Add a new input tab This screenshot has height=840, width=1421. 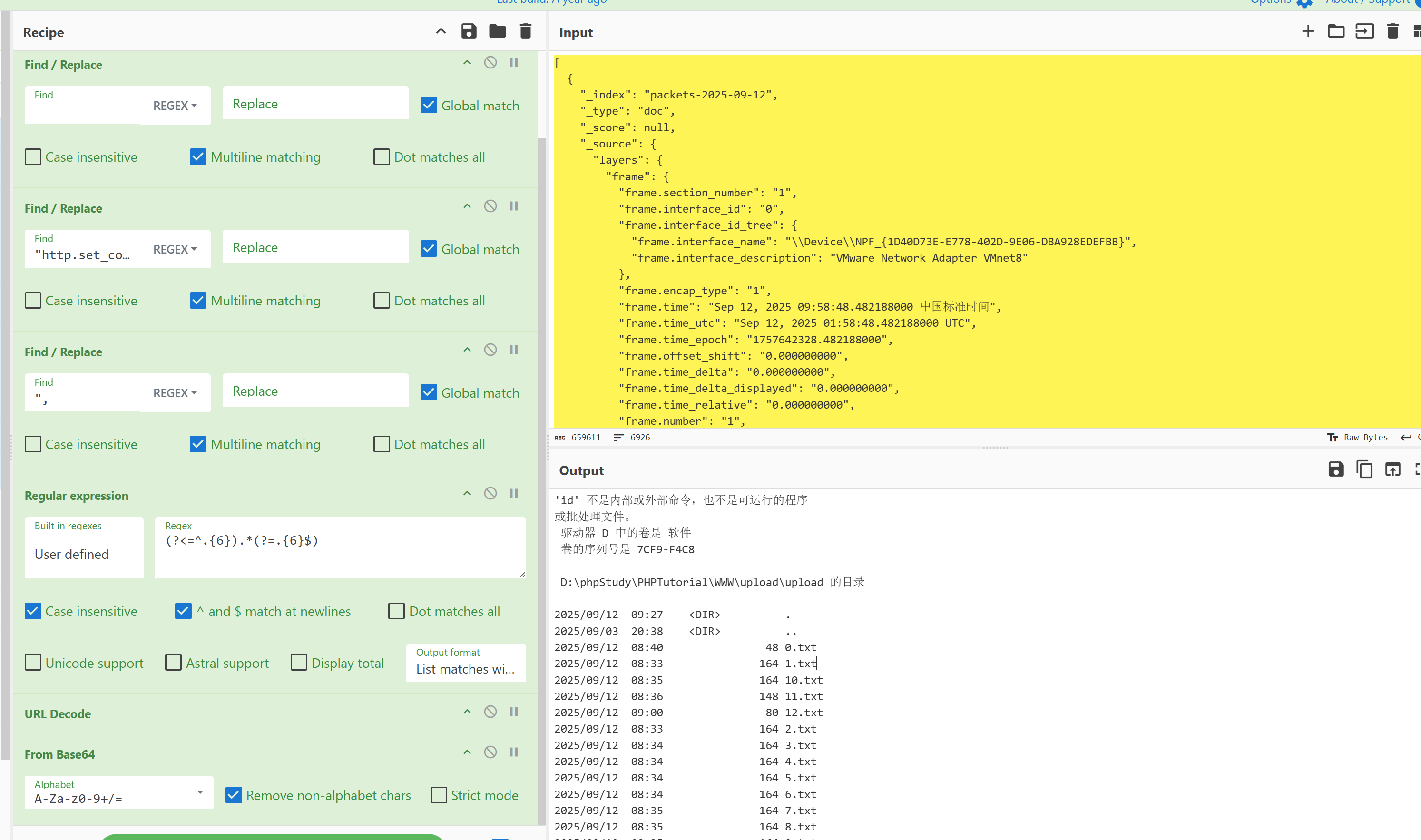pyautogui.click(x=1308, y=31)
